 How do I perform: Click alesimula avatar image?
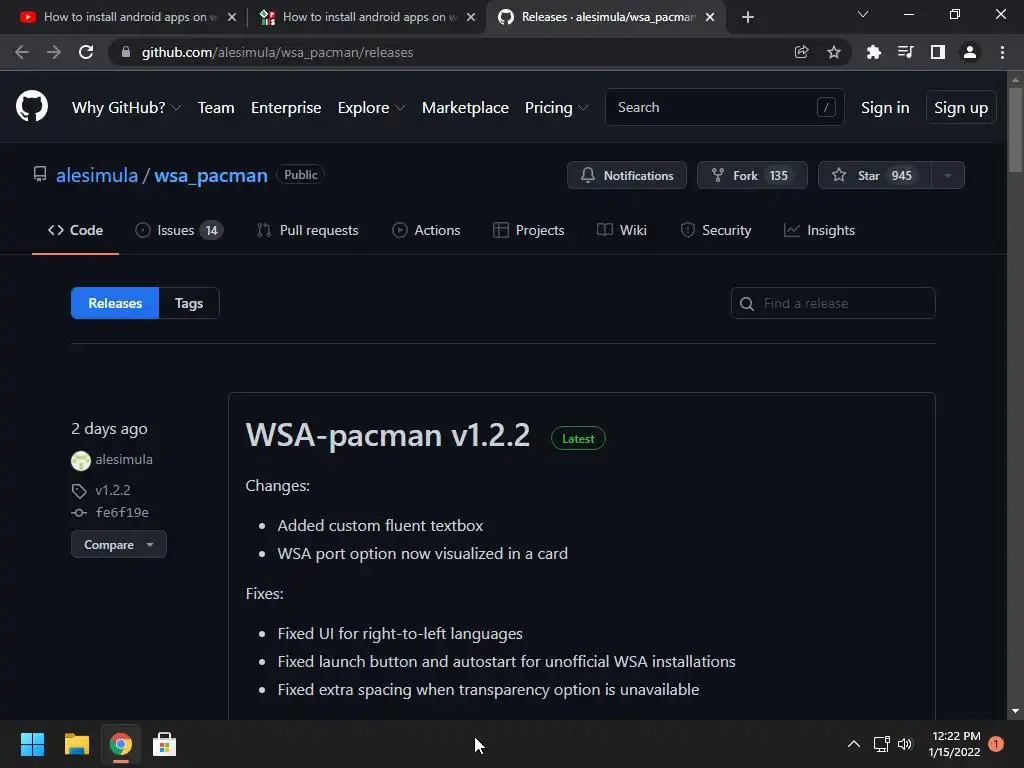[x=81, y=460]
